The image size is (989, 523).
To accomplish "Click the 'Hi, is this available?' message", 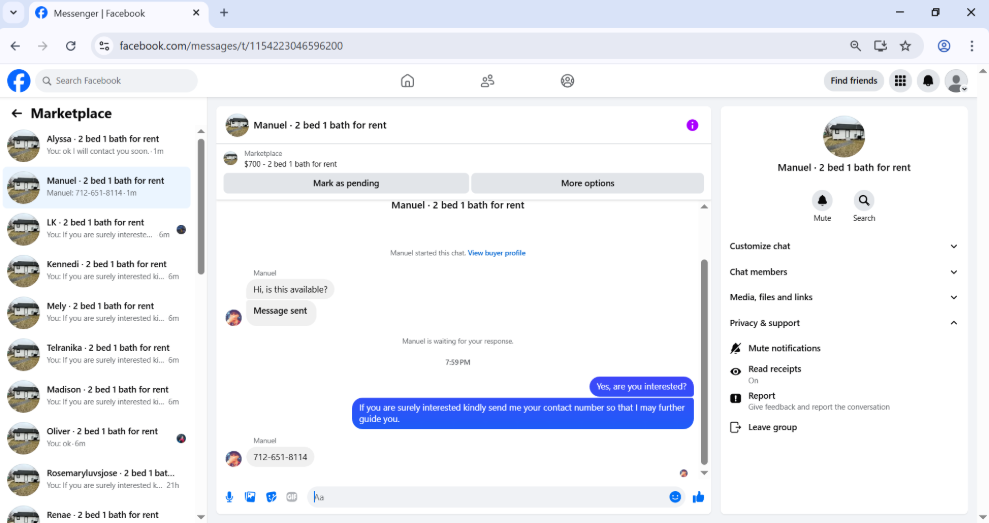I will click(x=290, y=290).
